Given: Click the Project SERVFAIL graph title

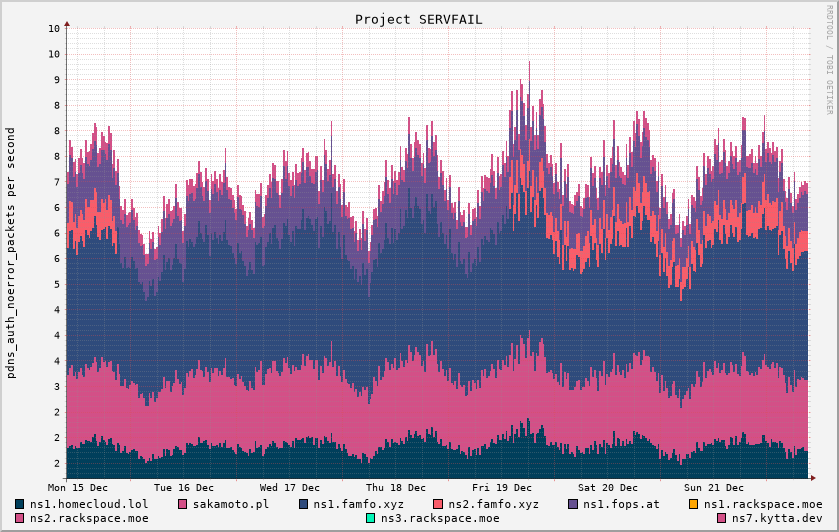Looking at the screenshot, I should coord(418,19).
